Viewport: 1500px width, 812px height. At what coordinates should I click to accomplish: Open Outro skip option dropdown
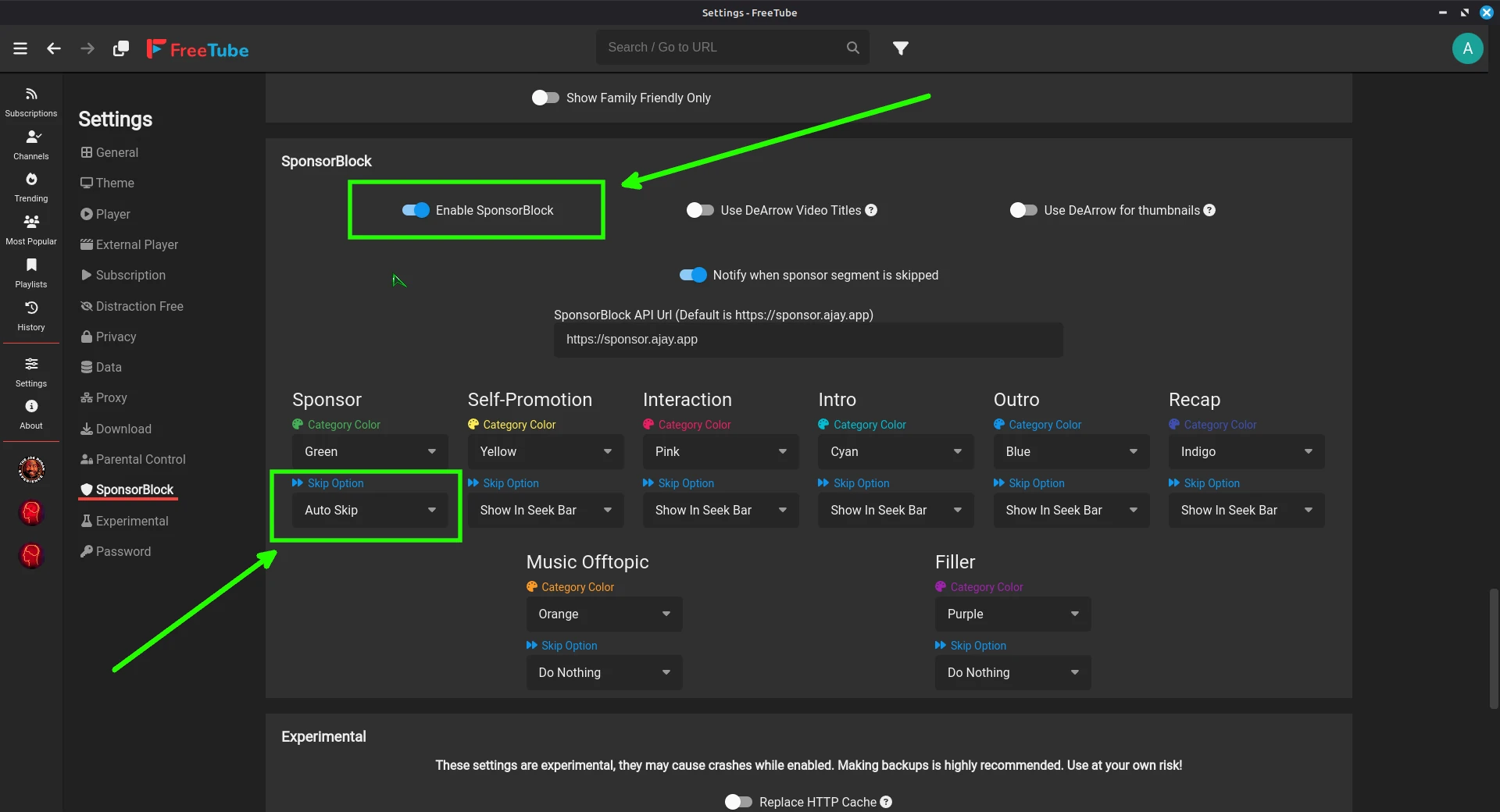click(x=1071, y=510)
